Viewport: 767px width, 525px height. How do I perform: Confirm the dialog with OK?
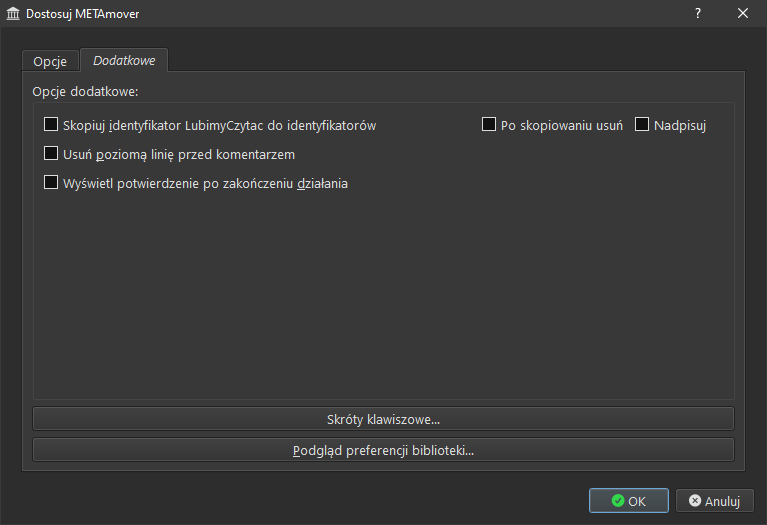click(x=628, y=501)
